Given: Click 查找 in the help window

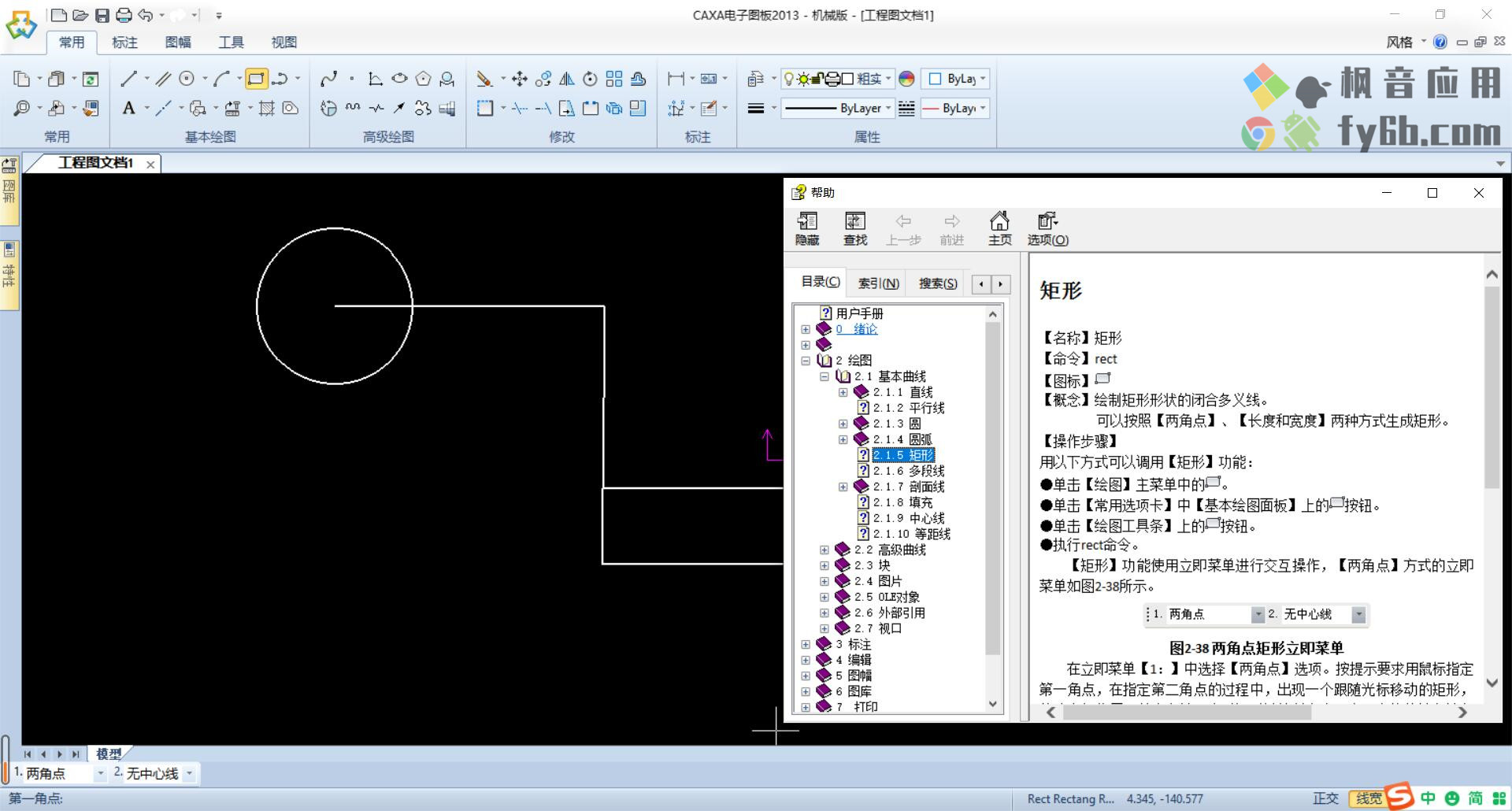Looking at the screenshot, I should (x=855, y=229).
